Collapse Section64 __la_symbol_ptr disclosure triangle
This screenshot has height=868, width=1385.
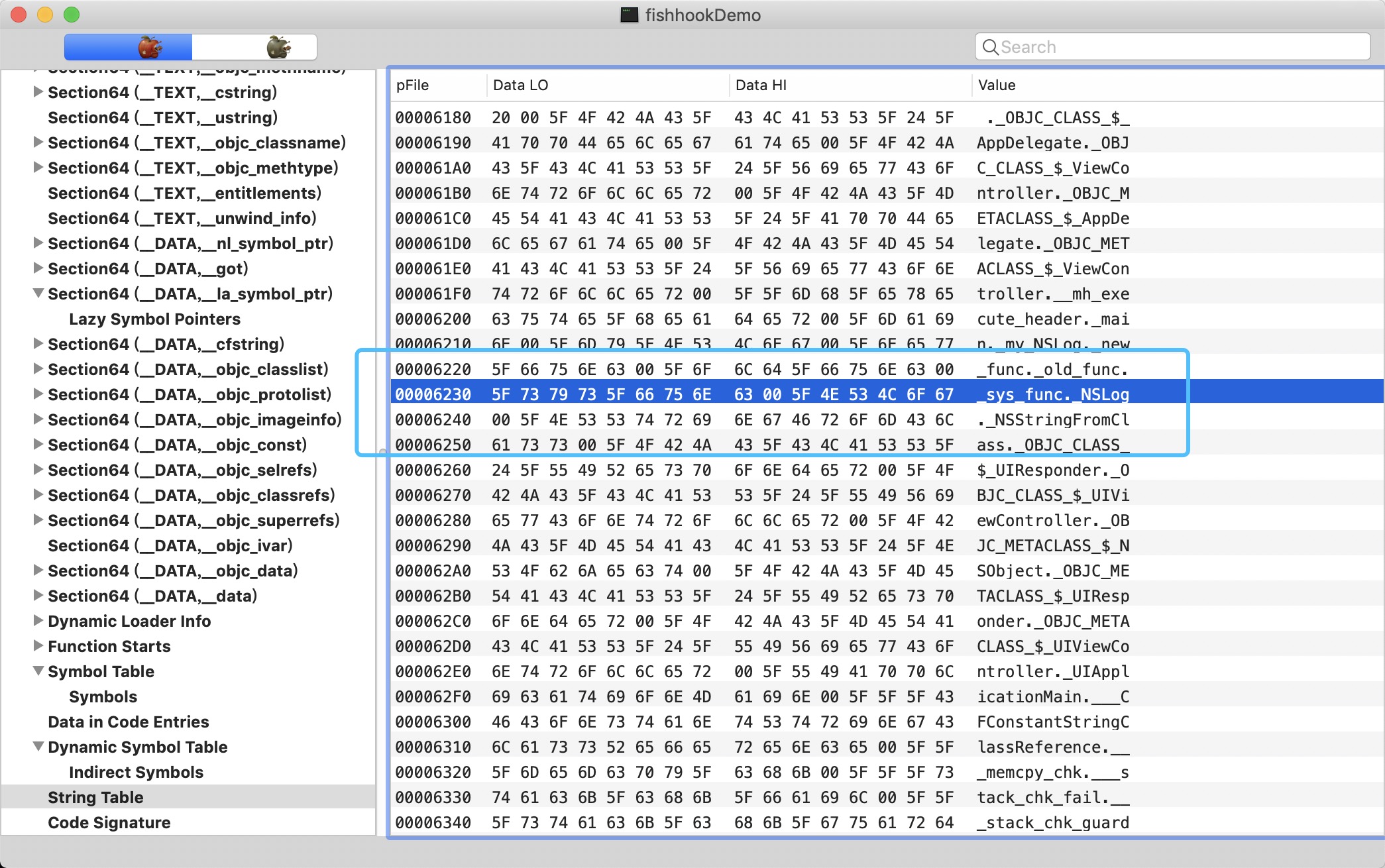point(38,294)
